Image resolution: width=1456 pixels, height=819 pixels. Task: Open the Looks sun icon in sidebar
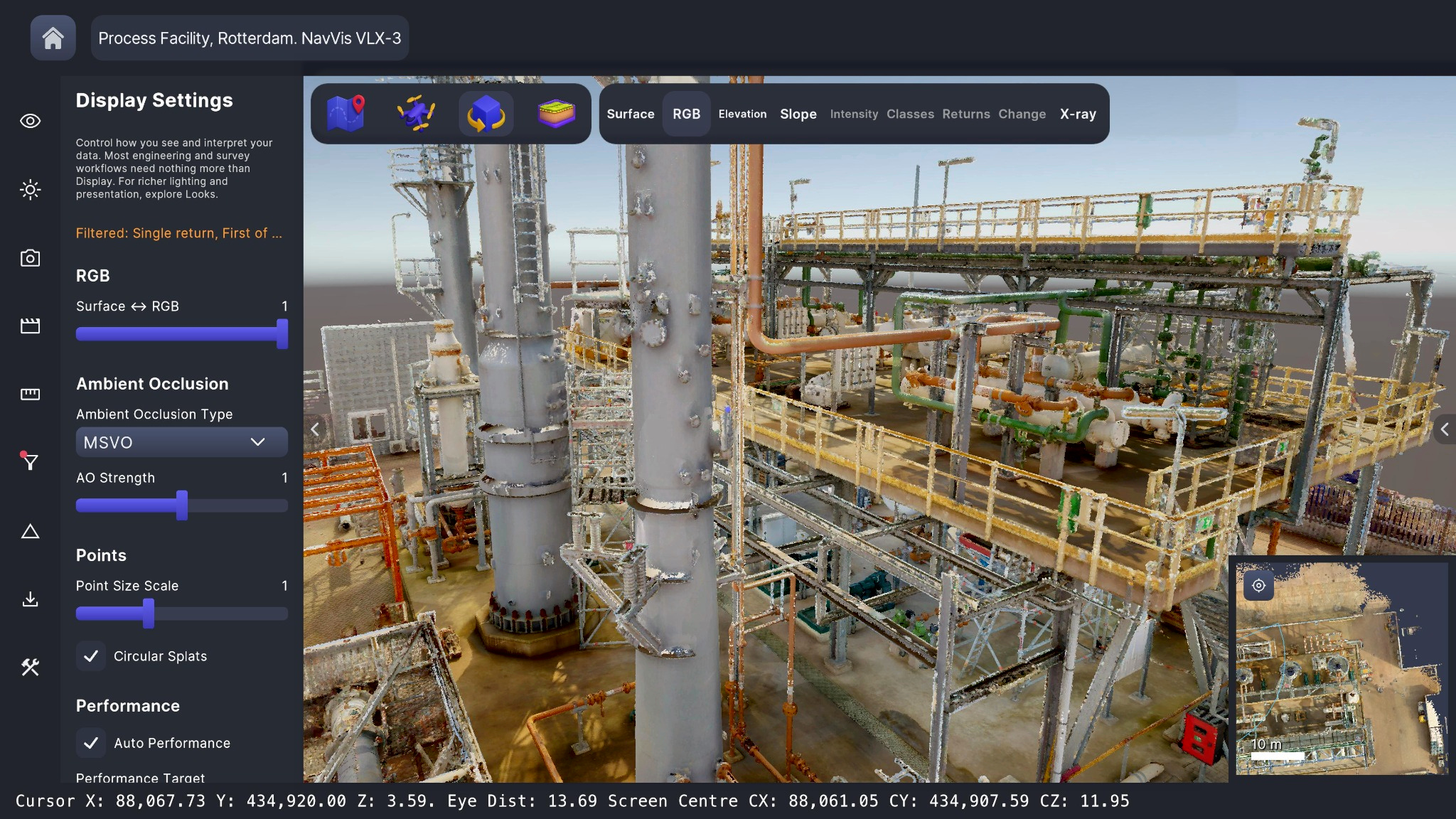click(30, 189)
